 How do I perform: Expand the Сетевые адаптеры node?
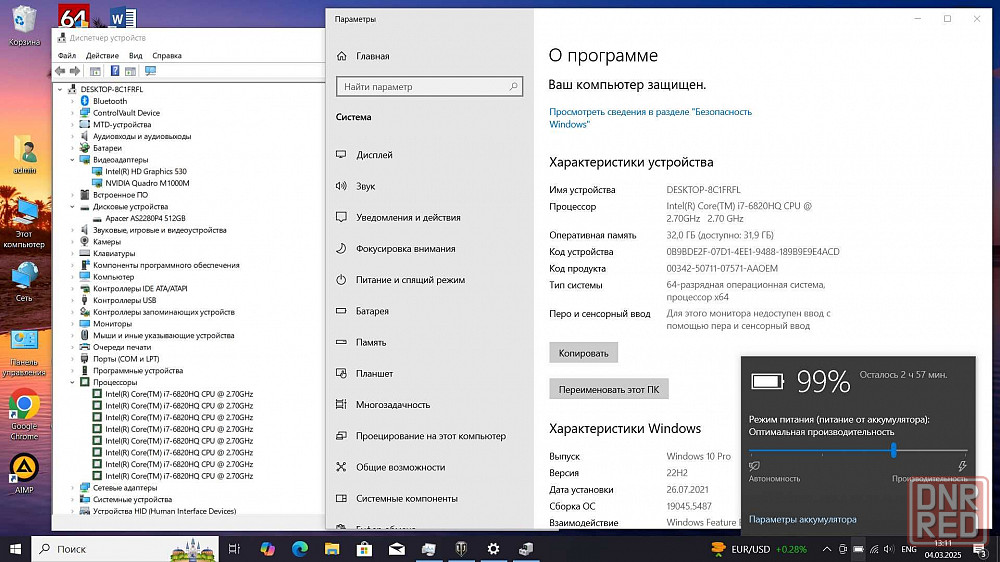click(73, 488)
